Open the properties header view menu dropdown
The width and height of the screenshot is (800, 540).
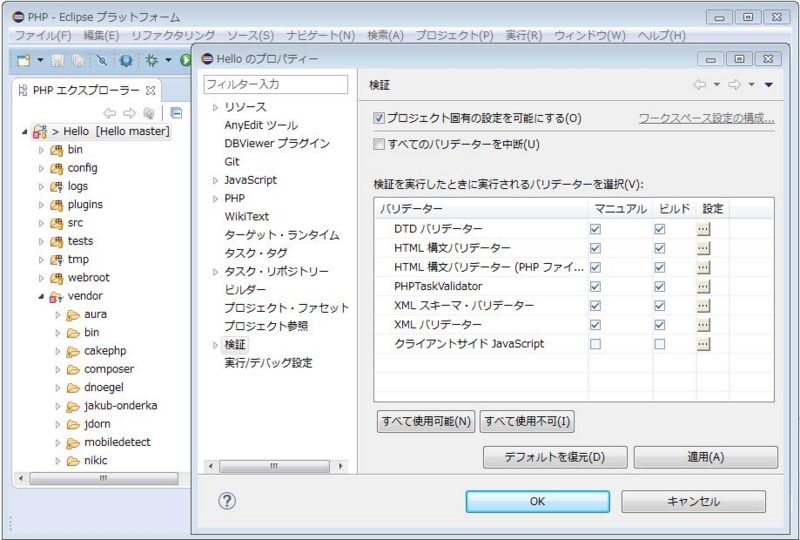(x=768, y=85)
